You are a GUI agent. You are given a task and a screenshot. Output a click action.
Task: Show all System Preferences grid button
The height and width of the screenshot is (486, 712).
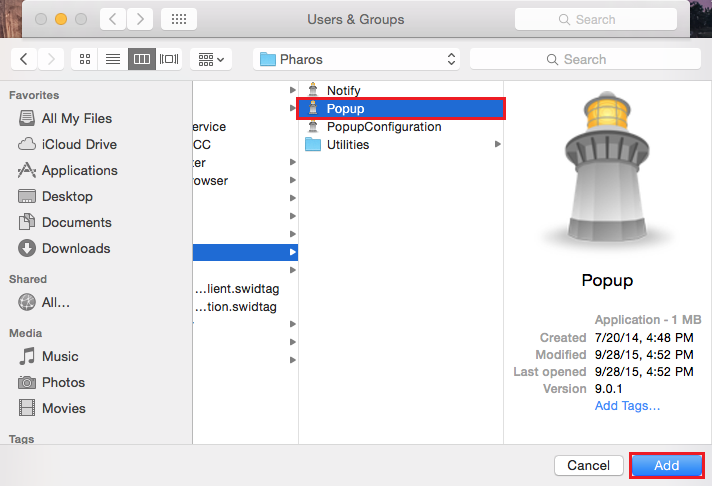[179, 19]
